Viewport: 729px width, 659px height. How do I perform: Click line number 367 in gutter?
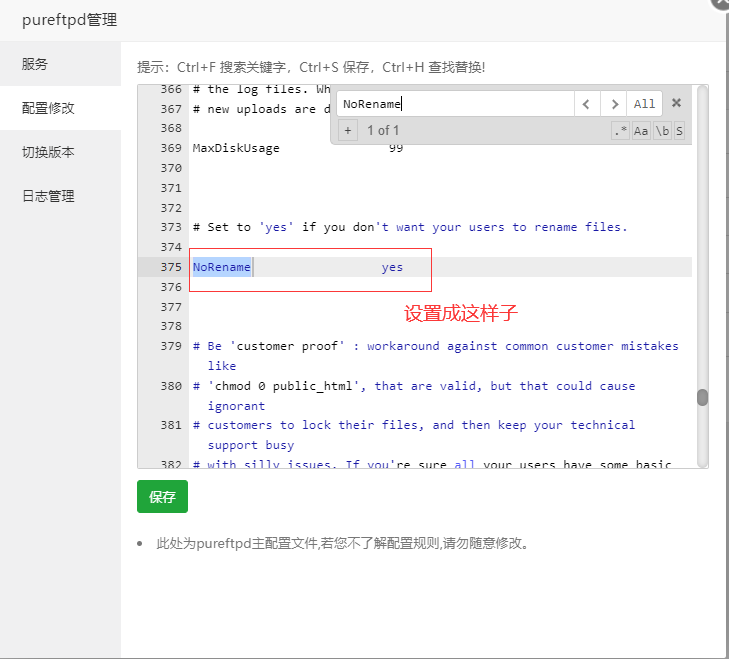point(171,109)
